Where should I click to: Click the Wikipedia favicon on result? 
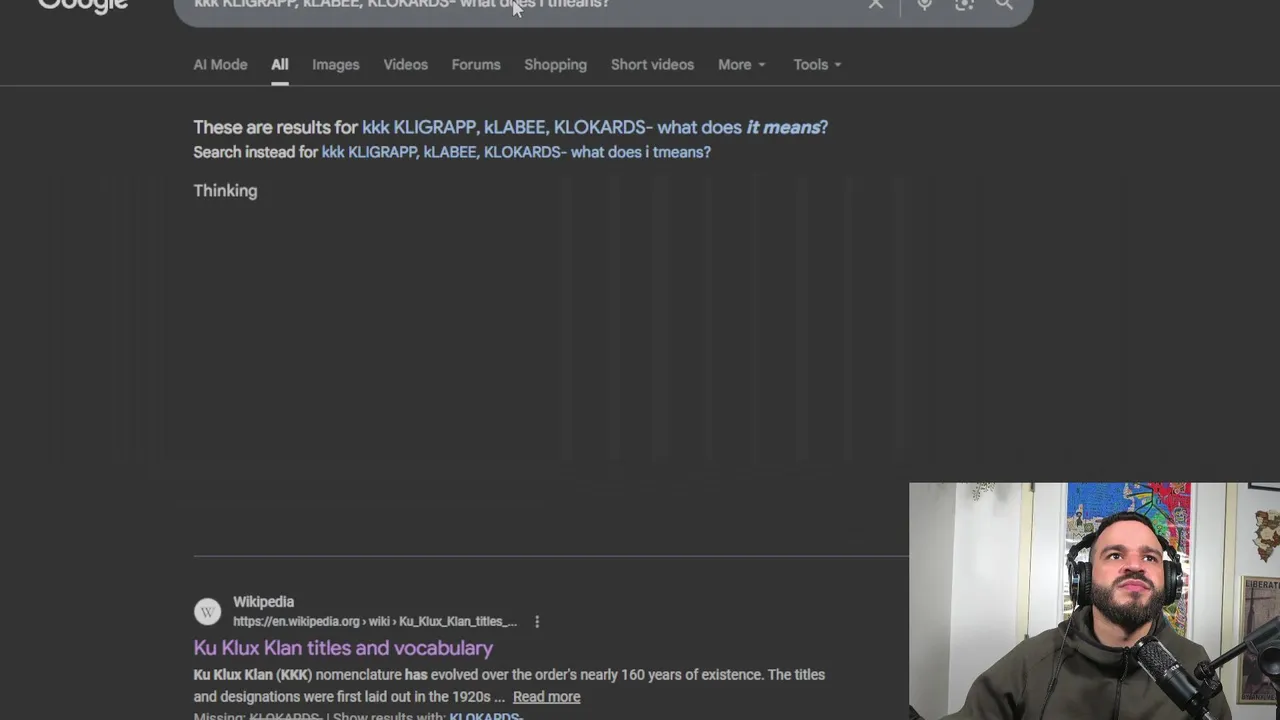[207, 611]
